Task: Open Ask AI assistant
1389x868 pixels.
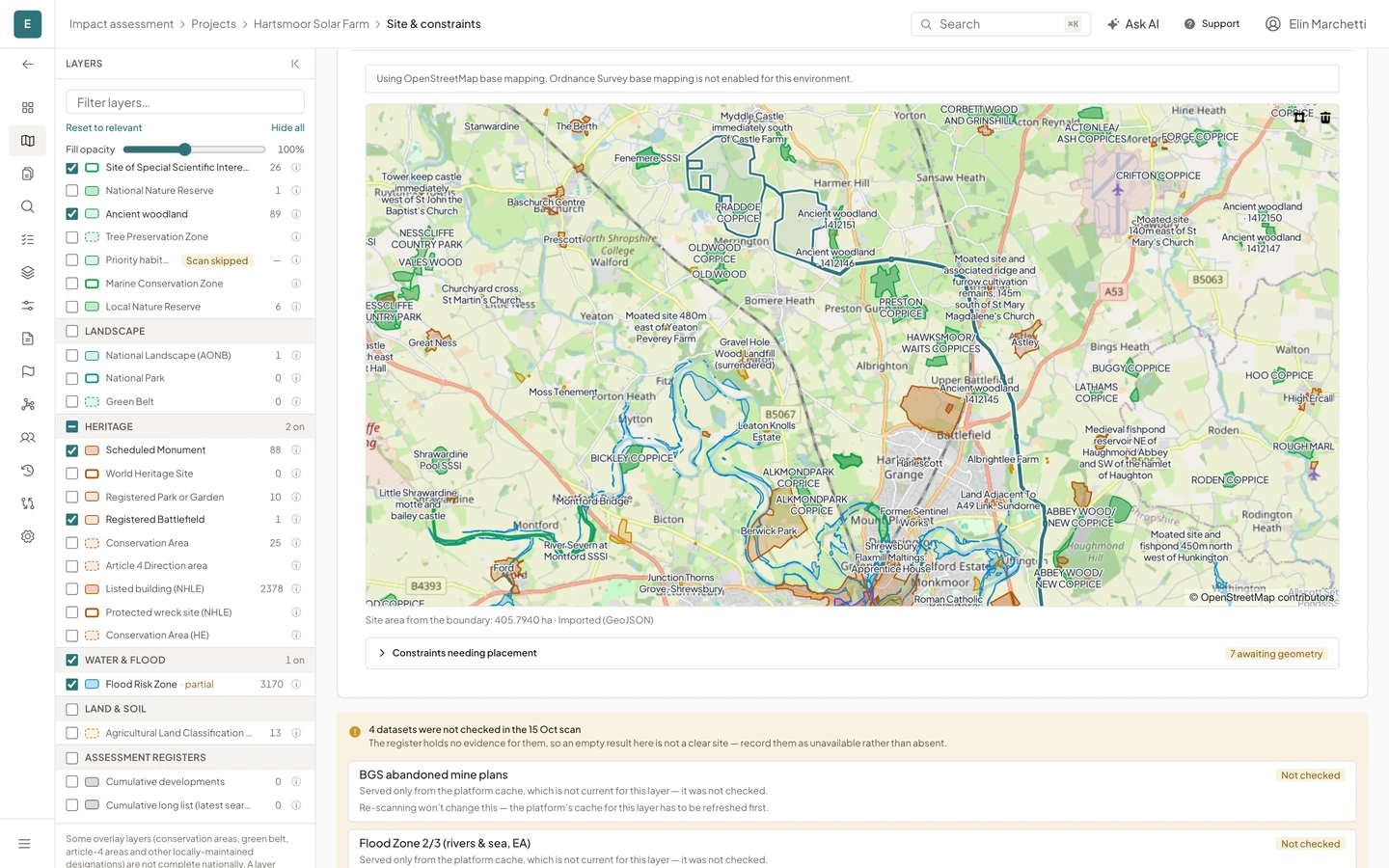Action: tap(1133, 24)
